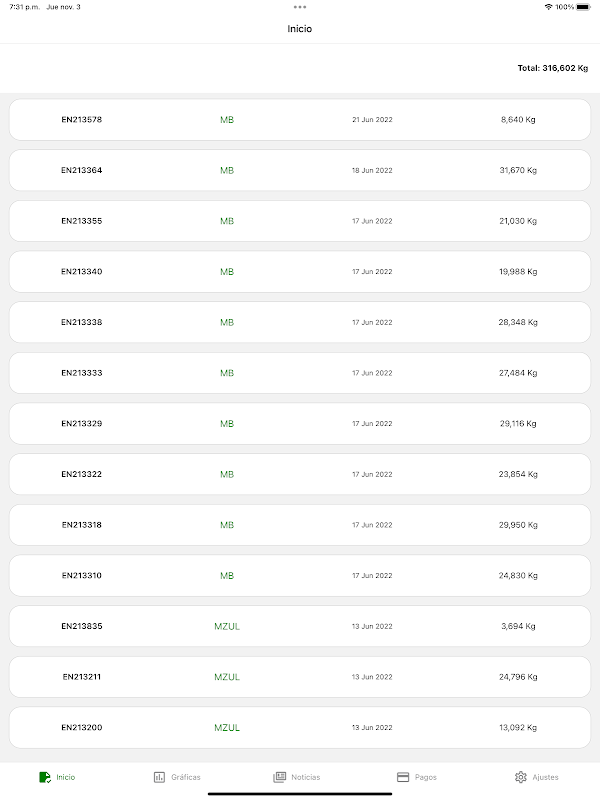Tap the three-dot multitasking icon
This screenshot has width=600, height=800.
coord(300,7)
